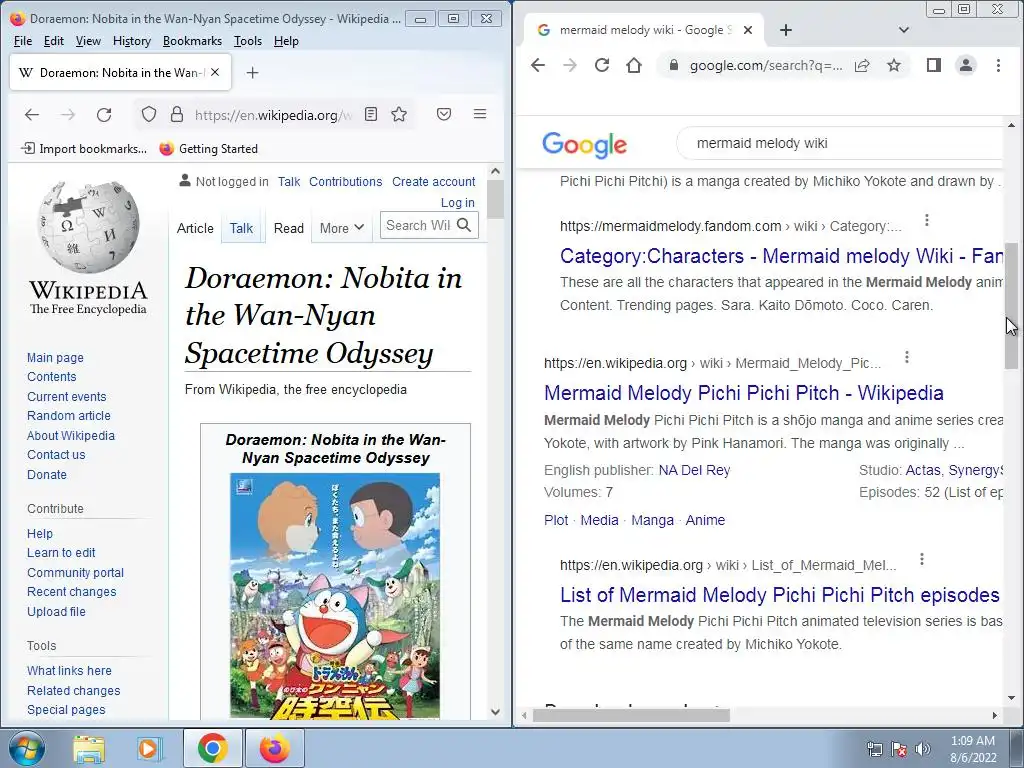
Task: Click Firefox page scroll-down arrow
Action: pyautogui.click(x=495, y=712)
